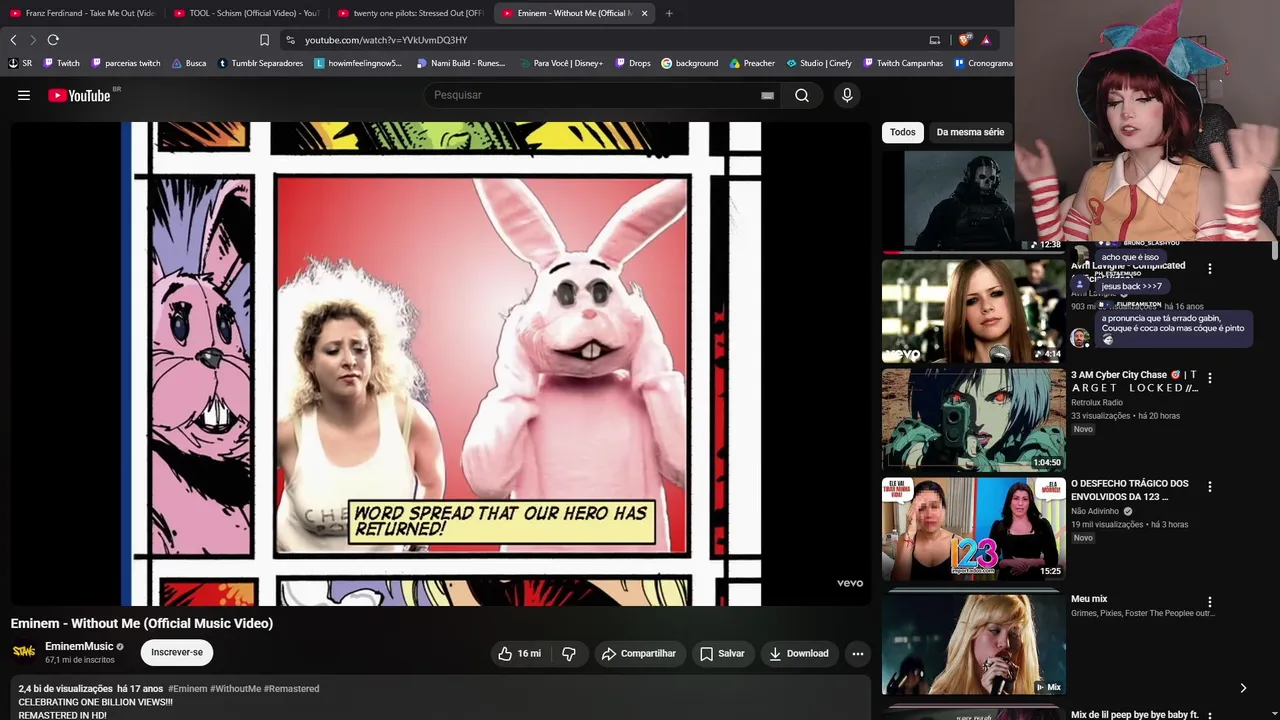The height and width of the screenshot is (720, 1280).
Task: Start voice search with the microphone icon
Action: coord(847,95)
